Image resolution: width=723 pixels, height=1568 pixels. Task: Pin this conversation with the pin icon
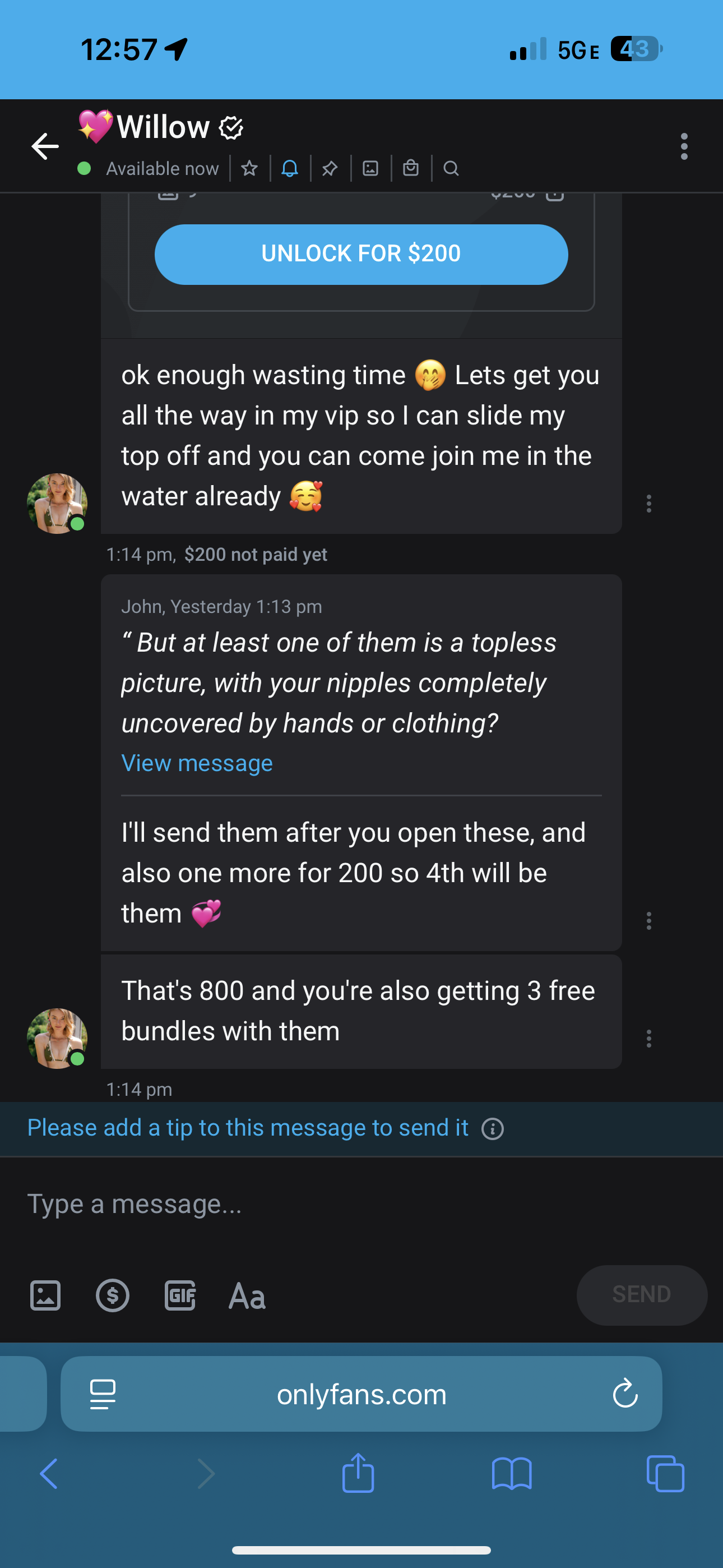click(x=330, y=168)
